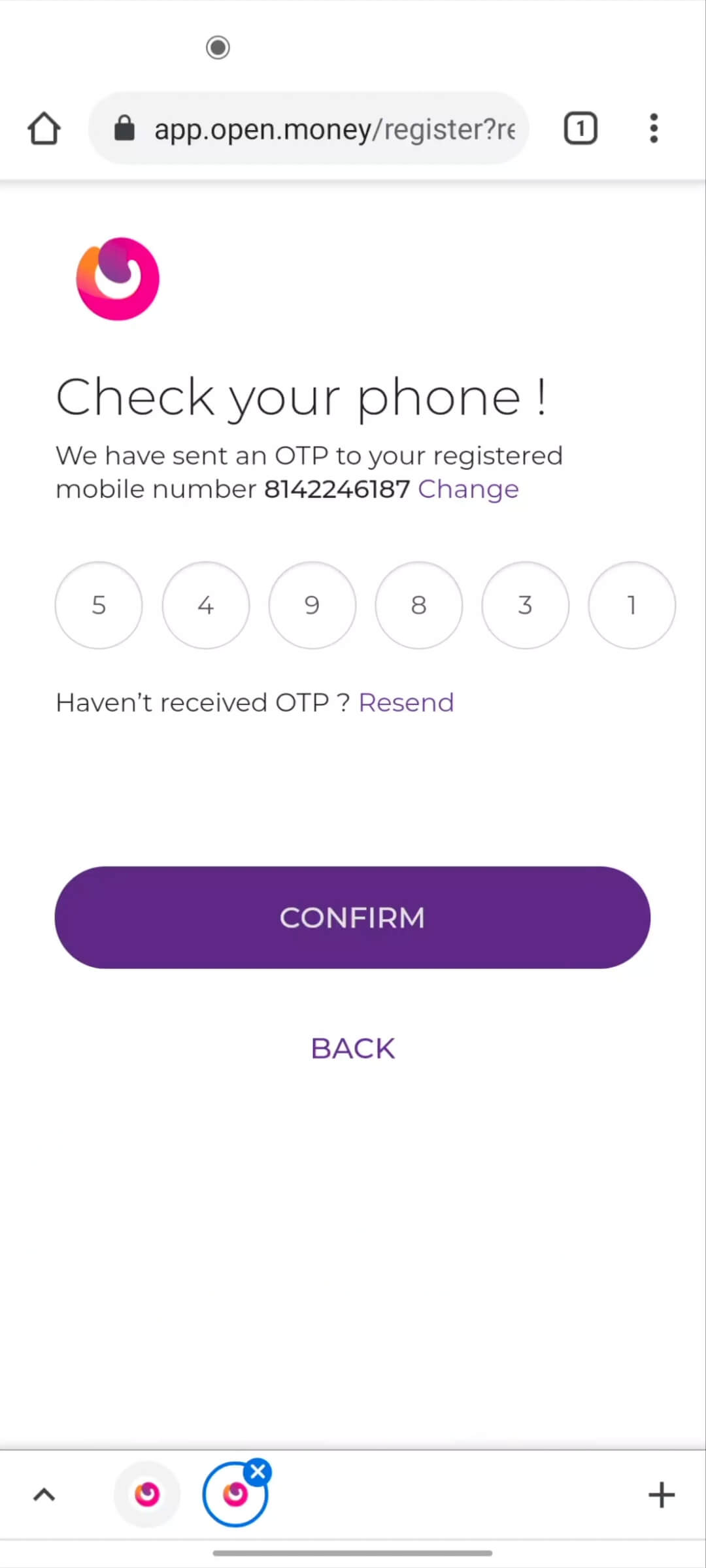Switch to the first tab thumbnail
Image resolution: width=706 pixels, height=1568 pixels.
tap(147, 1494)
